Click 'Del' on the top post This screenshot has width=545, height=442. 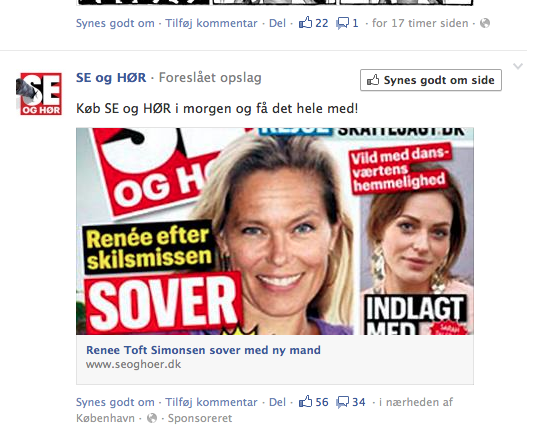(x=277, y=23)
